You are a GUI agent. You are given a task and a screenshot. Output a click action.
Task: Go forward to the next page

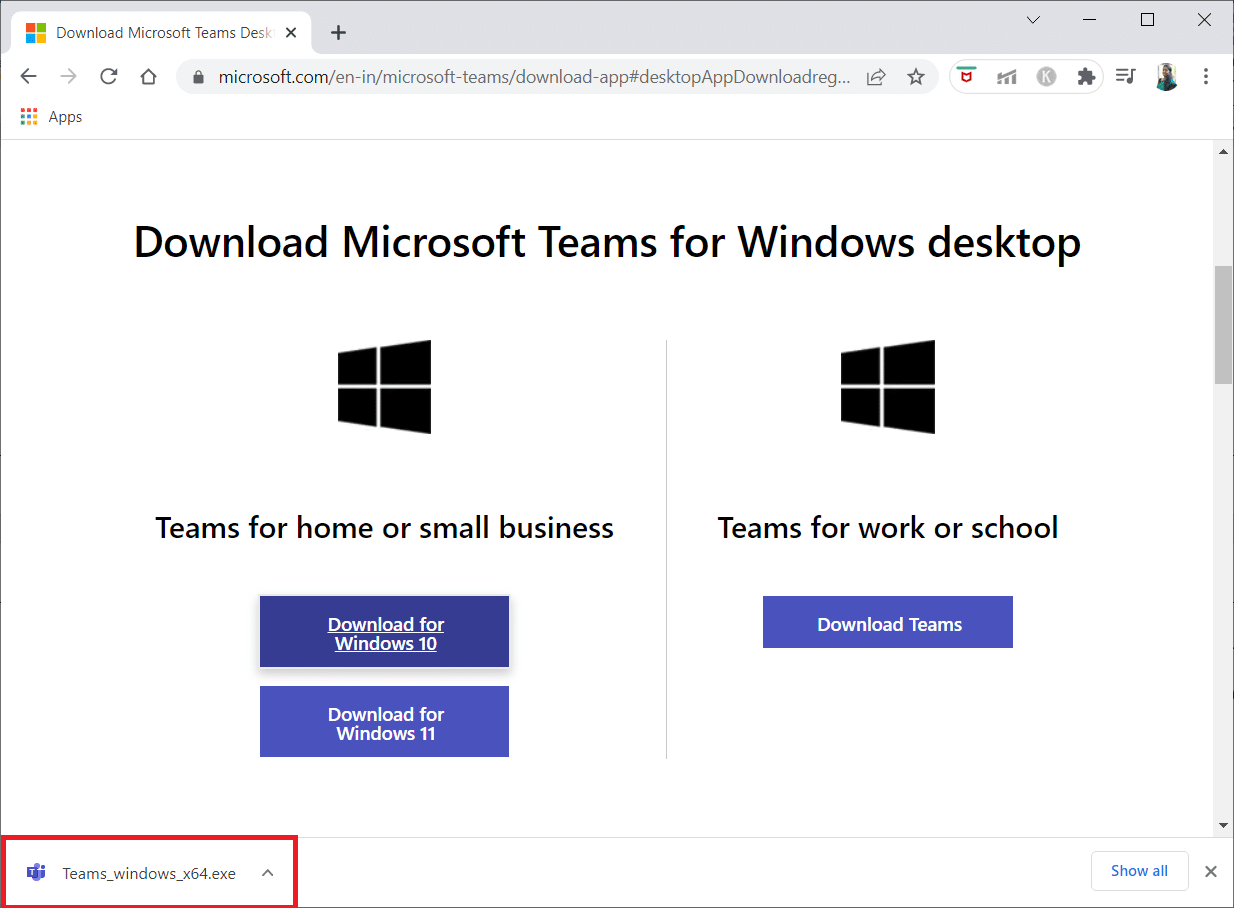[x=68, y=77]
